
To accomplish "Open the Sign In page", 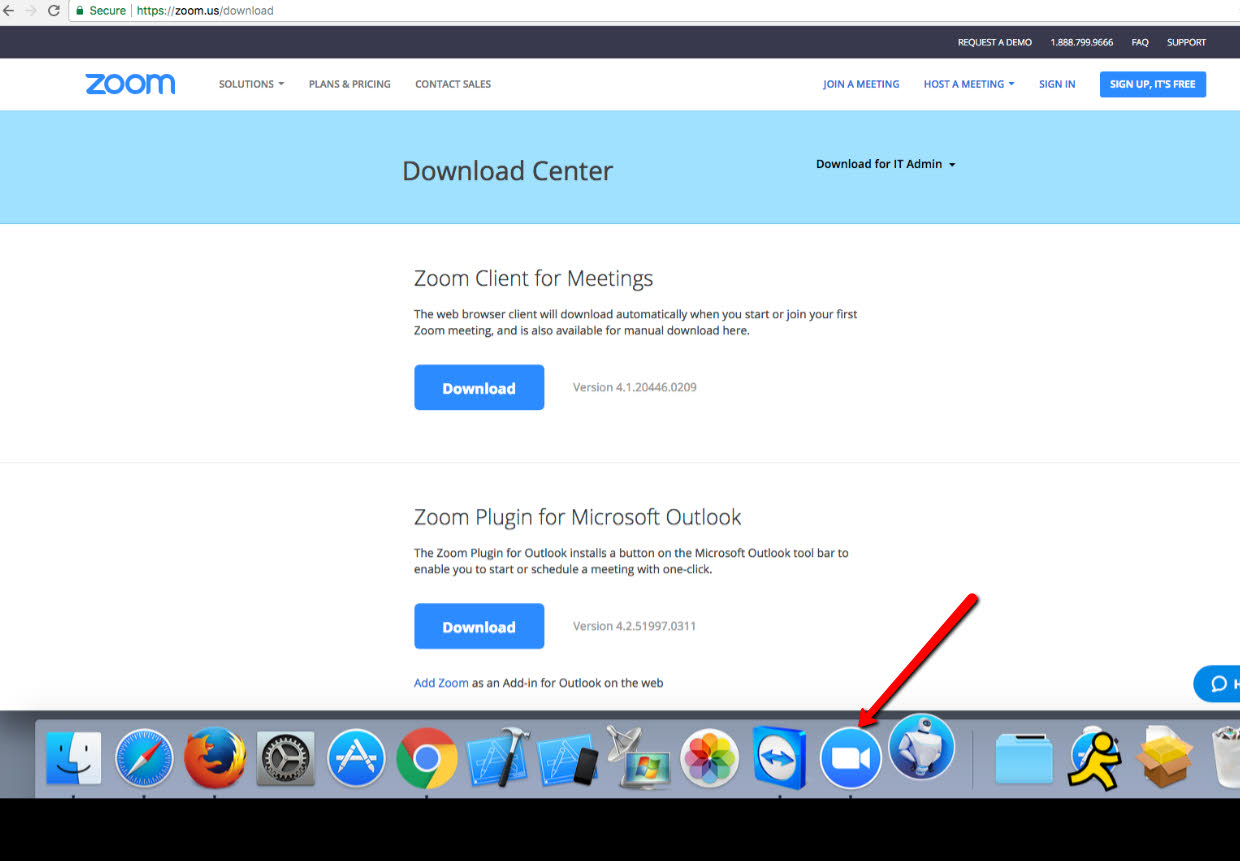I will click(x=1057, y=84).
